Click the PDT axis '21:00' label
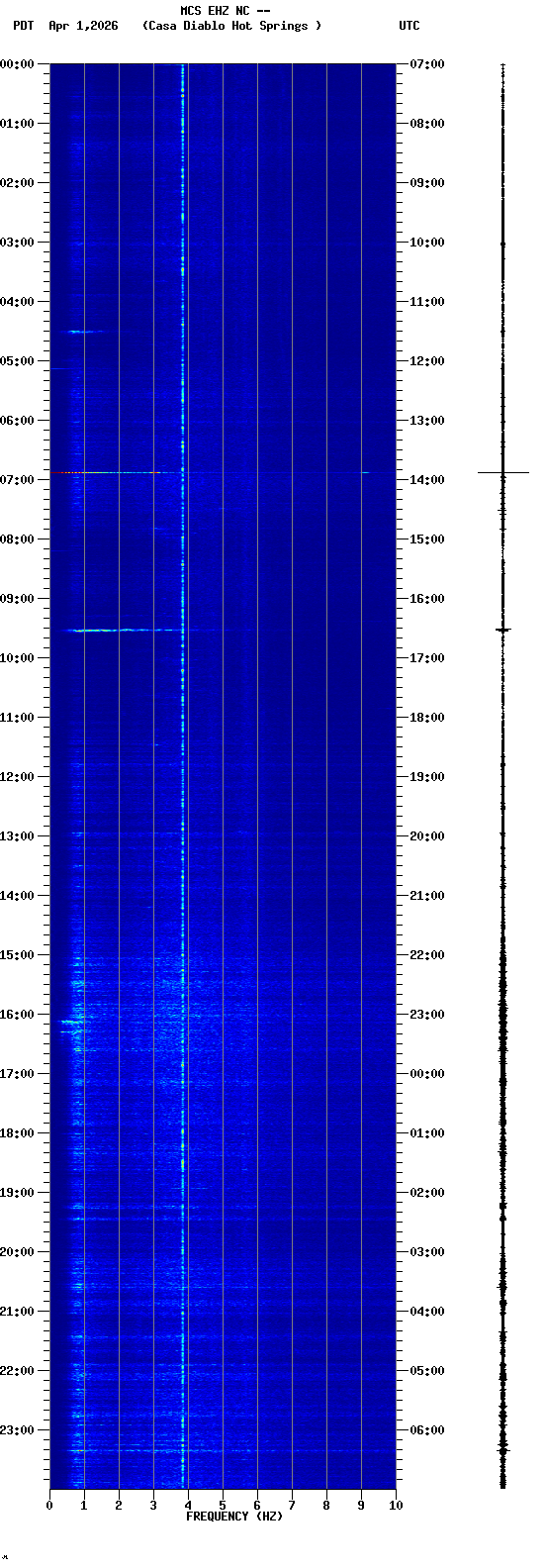This screenshot has height=1568, width=546. pos(17,1312)
